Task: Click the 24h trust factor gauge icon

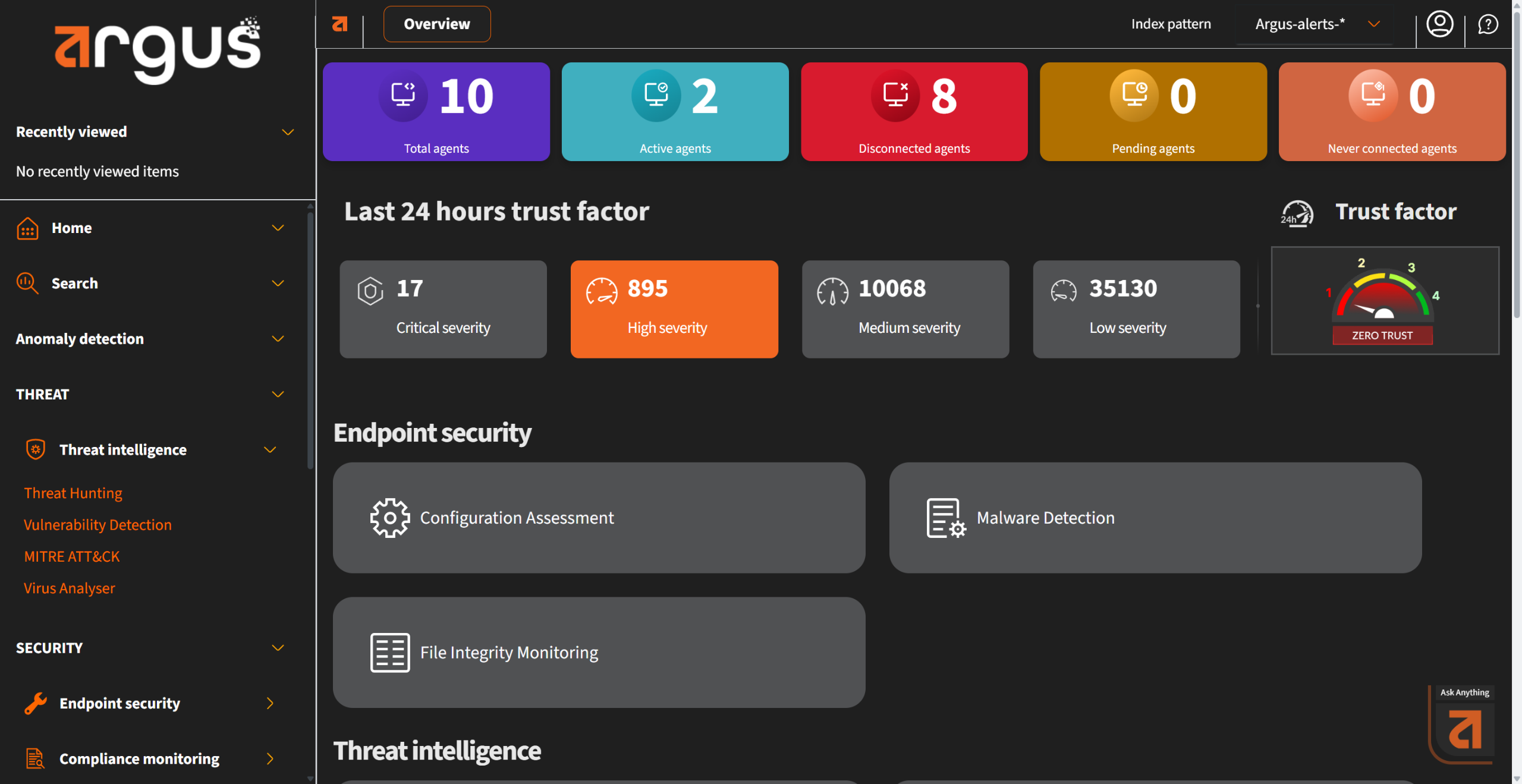Action: (x=1297, y=213)
